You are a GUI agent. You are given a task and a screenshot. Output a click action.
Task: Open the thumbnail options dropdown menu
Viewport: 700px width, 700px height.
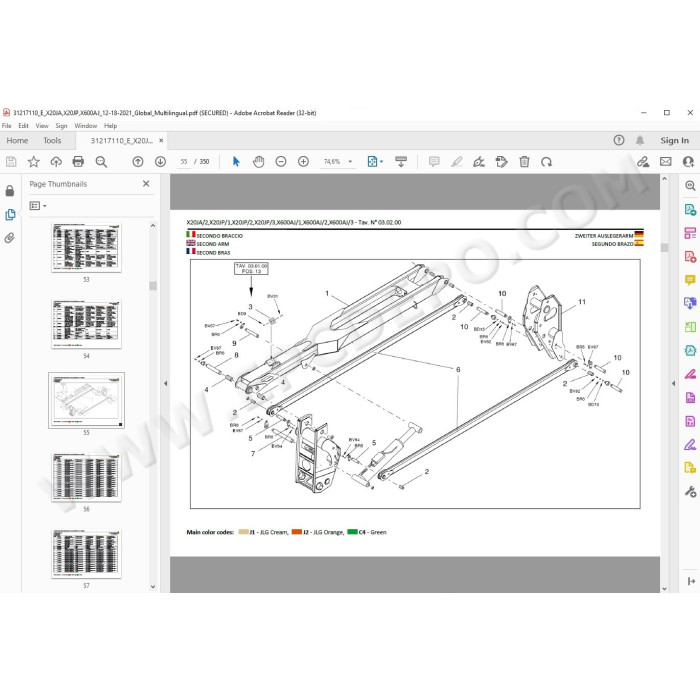coord(38,206)
